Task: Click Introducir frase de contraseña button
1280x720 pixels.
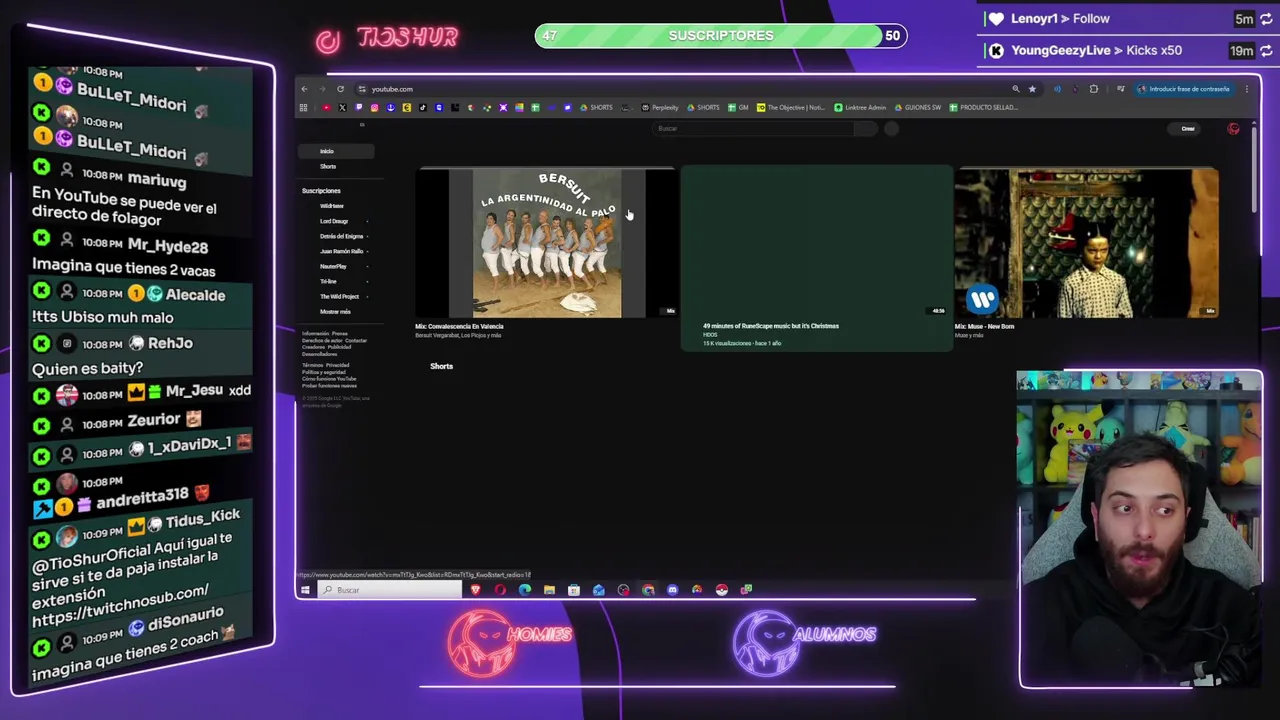Action: click(x=1184, y=89)
